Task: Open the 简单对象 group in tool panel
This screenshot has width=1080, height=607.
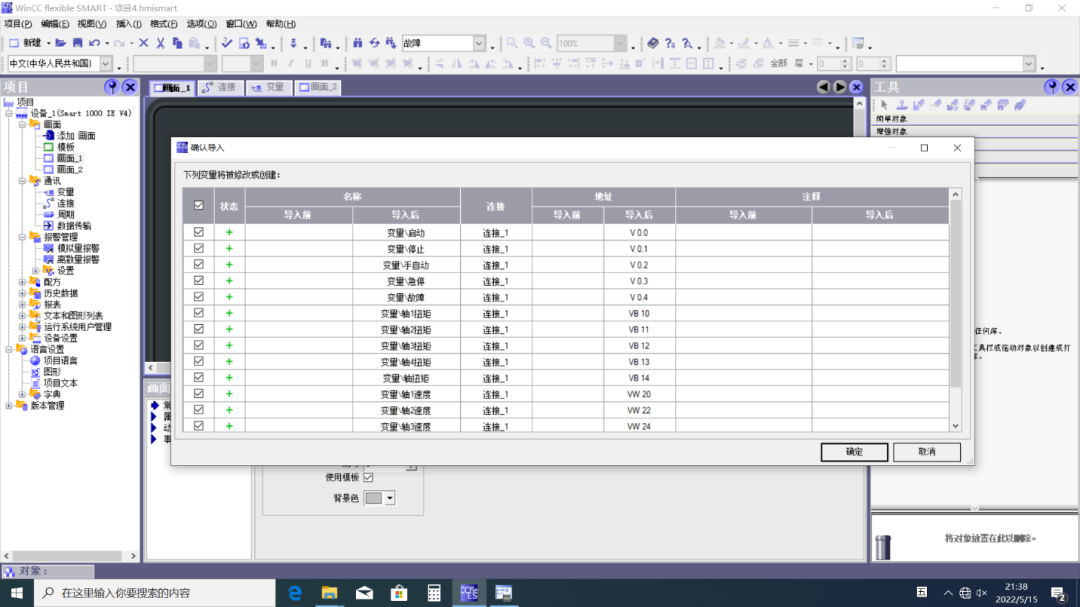Action: pos(975,119)
